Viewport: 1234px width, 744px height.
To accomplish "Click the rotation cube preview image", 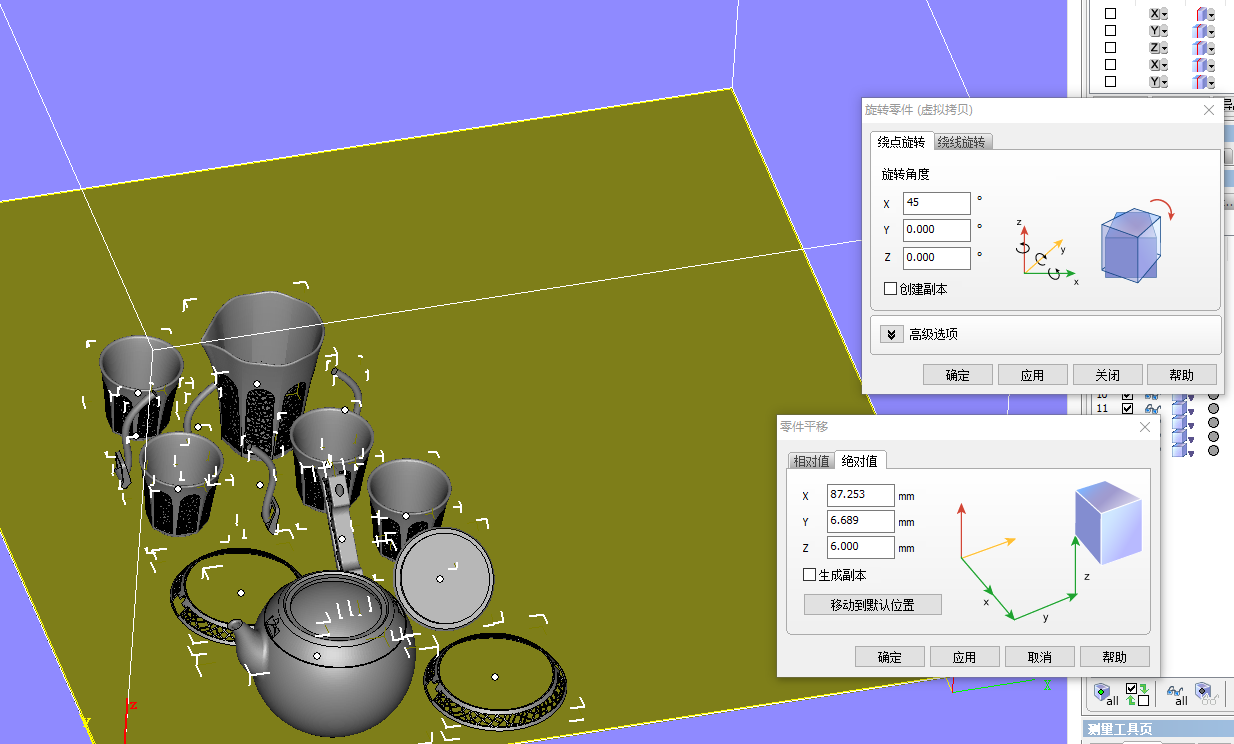I will (1137, 243).
